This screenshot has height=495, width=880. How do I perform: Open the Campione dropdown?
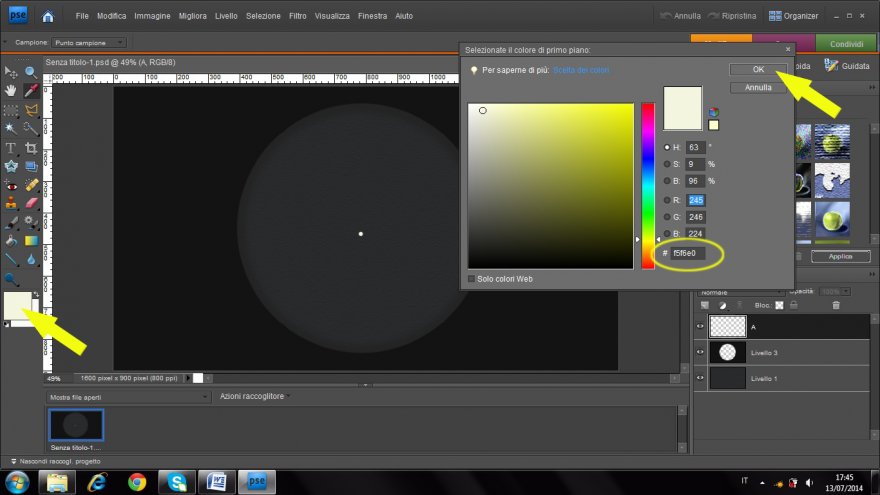point(88,42)
